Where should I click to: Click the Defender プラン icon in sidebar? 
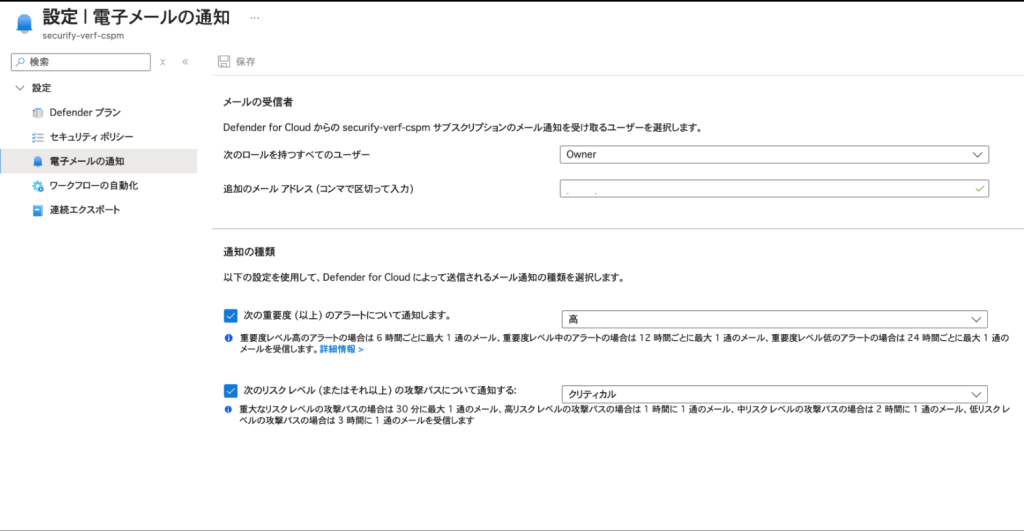tap(38, 113)
